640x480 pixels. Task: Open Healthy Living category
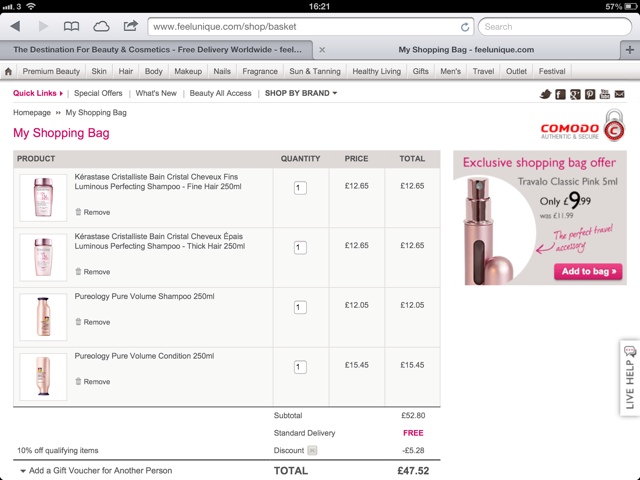(x=376, y=71)
